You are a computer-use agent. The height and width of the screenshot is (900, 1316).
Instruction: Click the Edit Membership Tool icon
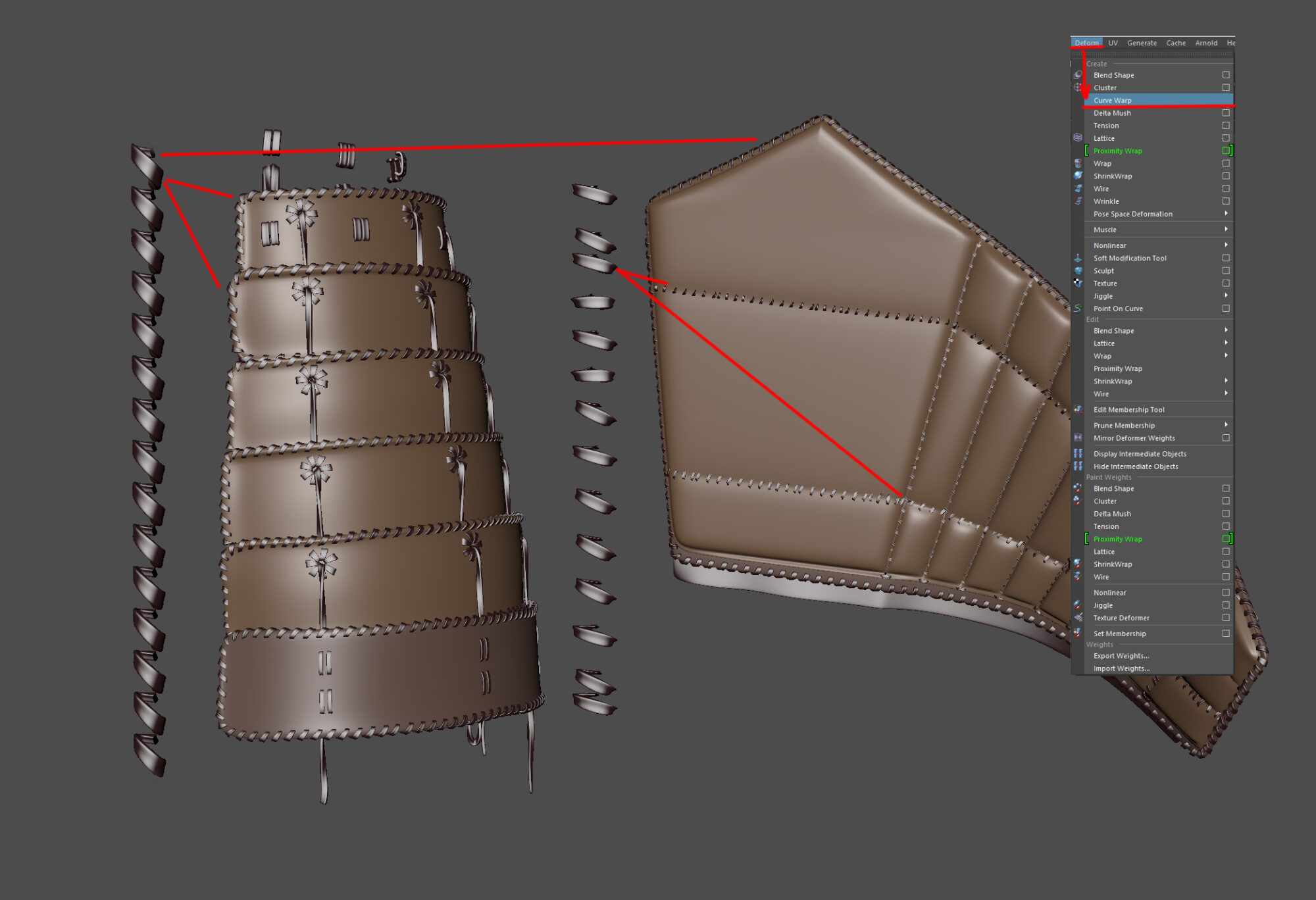(x=1078, y=410)
